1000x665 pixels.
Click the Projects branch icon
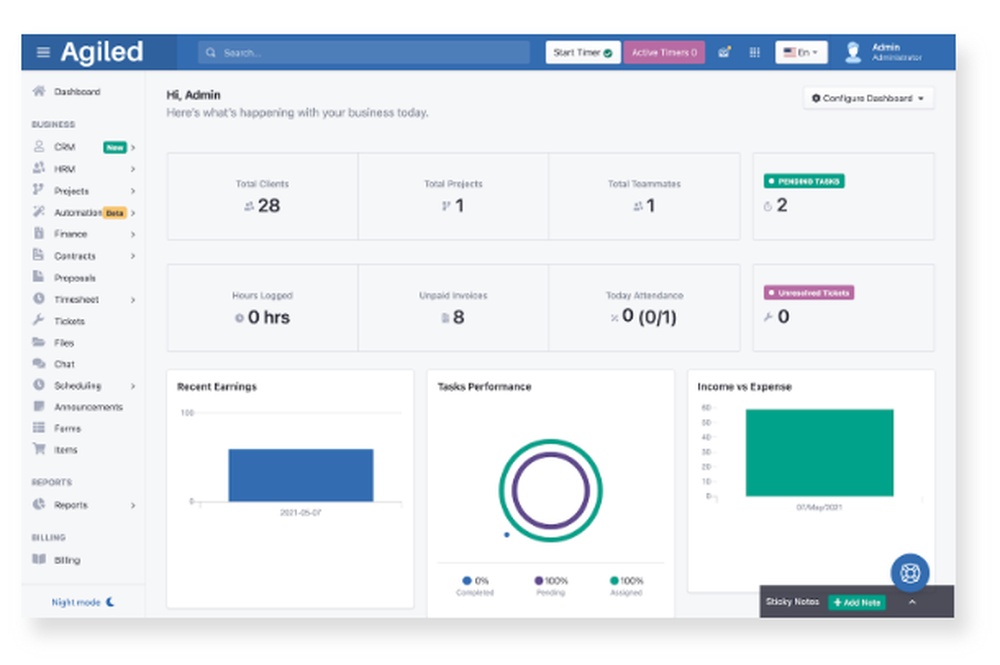pos(38,190)
